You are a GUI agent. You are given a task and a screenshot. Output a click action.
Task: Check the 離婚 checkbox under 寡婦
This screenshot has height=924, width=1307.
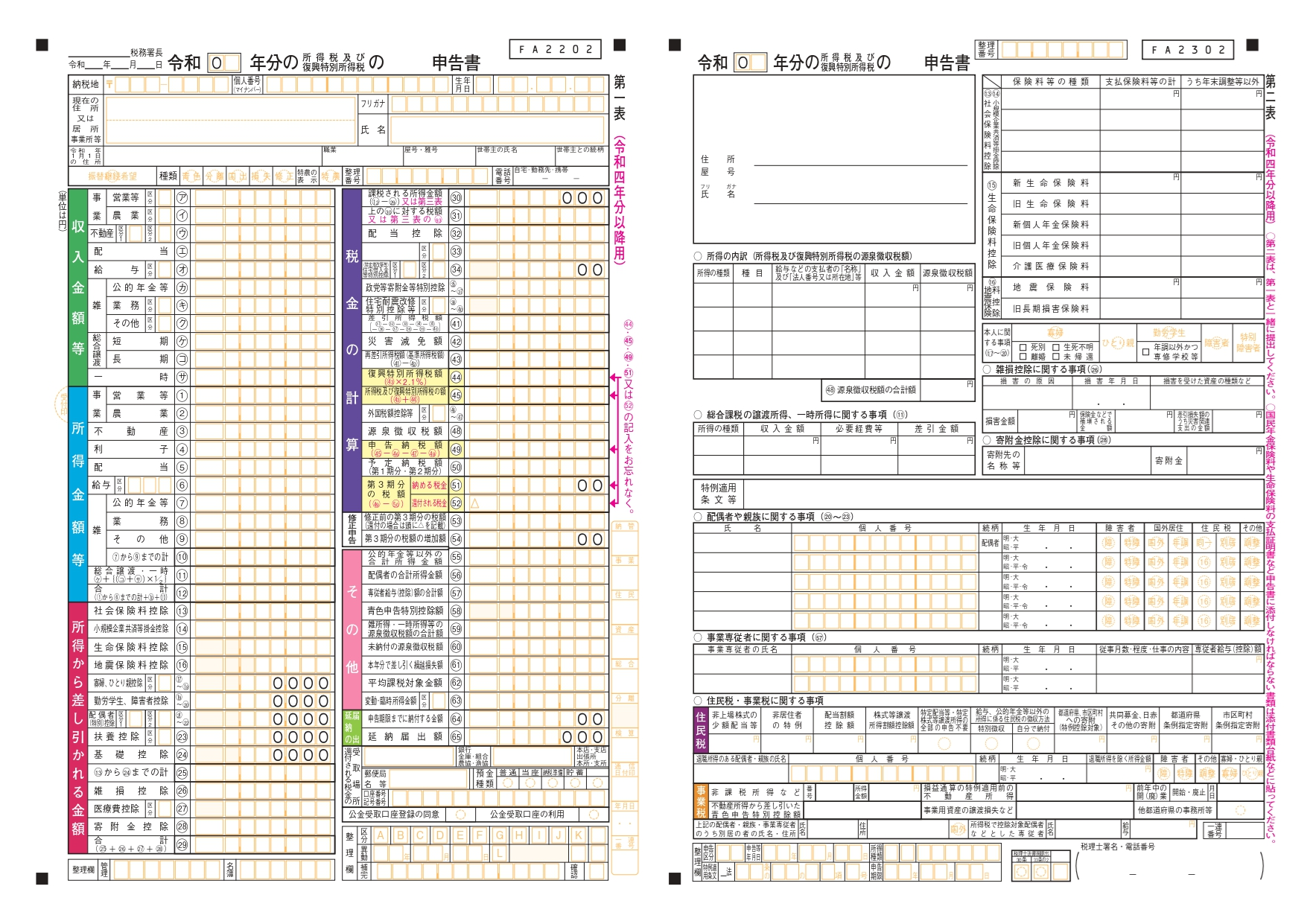coord(1023,357)
